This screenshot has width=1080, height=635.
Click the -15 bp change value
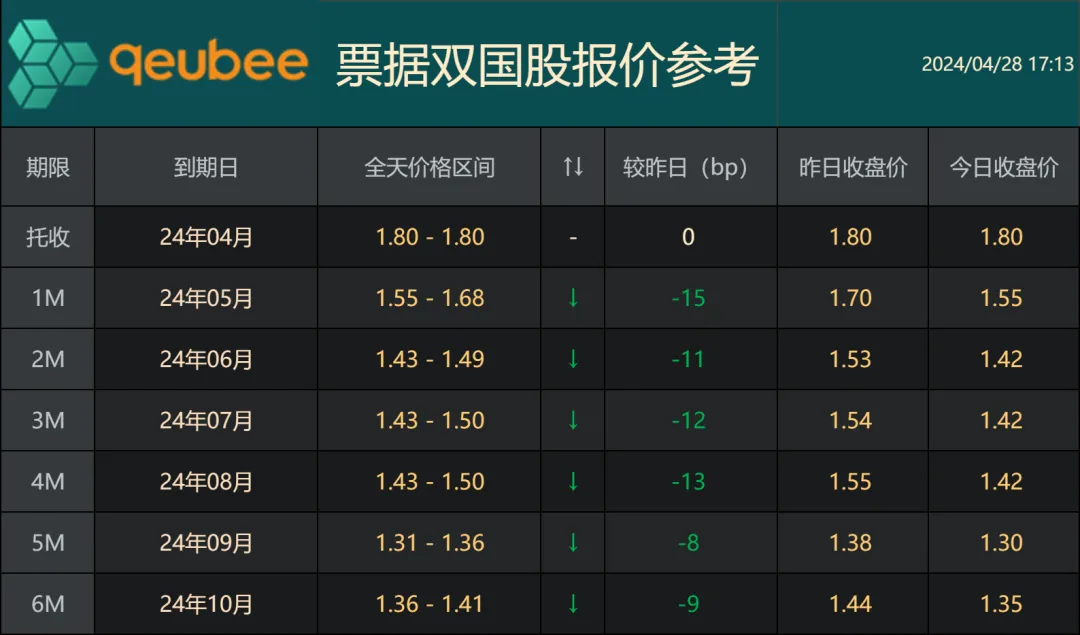coord(688,298)
